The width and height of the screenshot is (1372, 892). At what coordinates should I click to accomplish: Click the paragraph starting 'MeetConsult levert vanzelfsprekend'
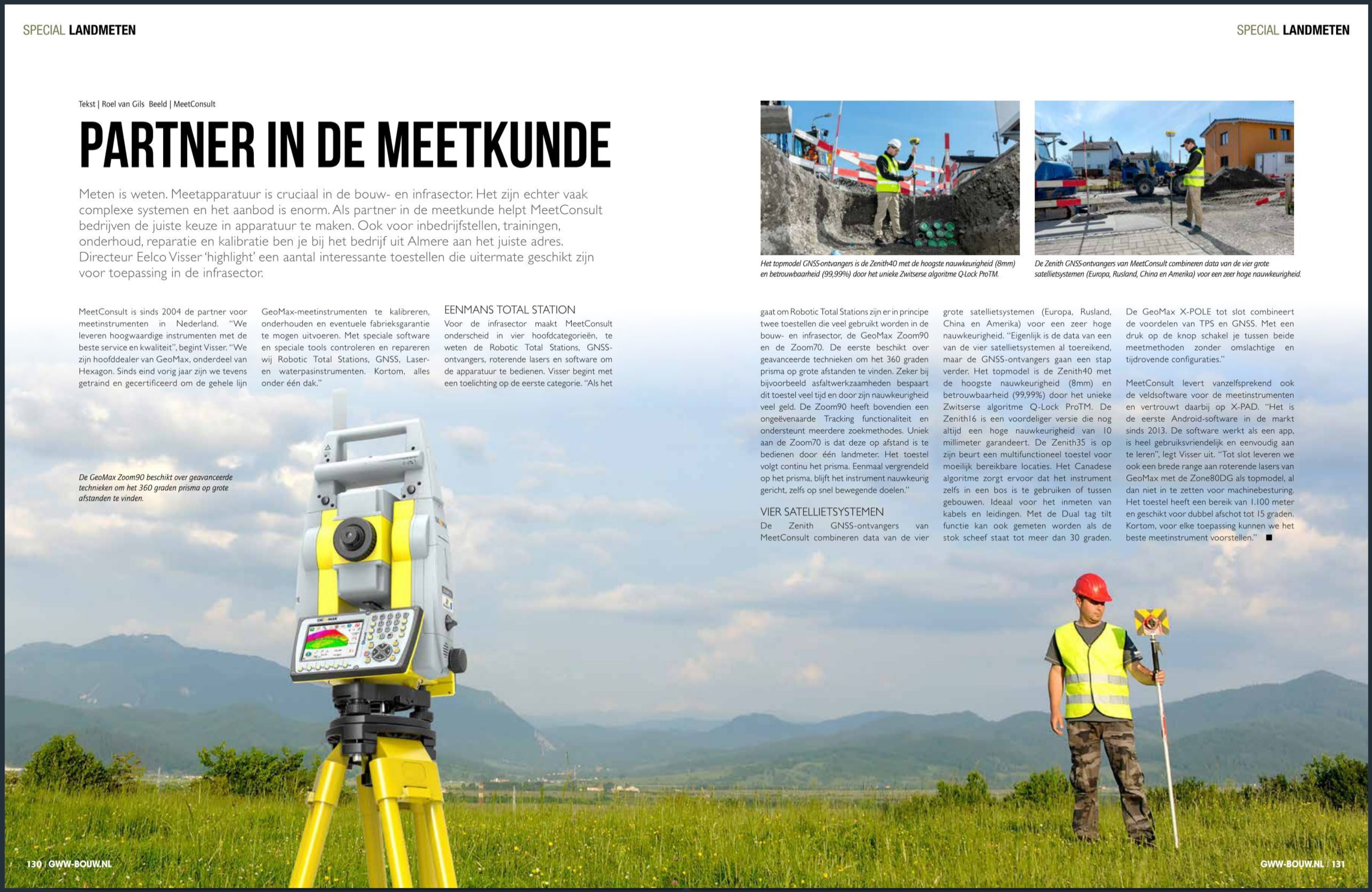tap(1209, 461)
